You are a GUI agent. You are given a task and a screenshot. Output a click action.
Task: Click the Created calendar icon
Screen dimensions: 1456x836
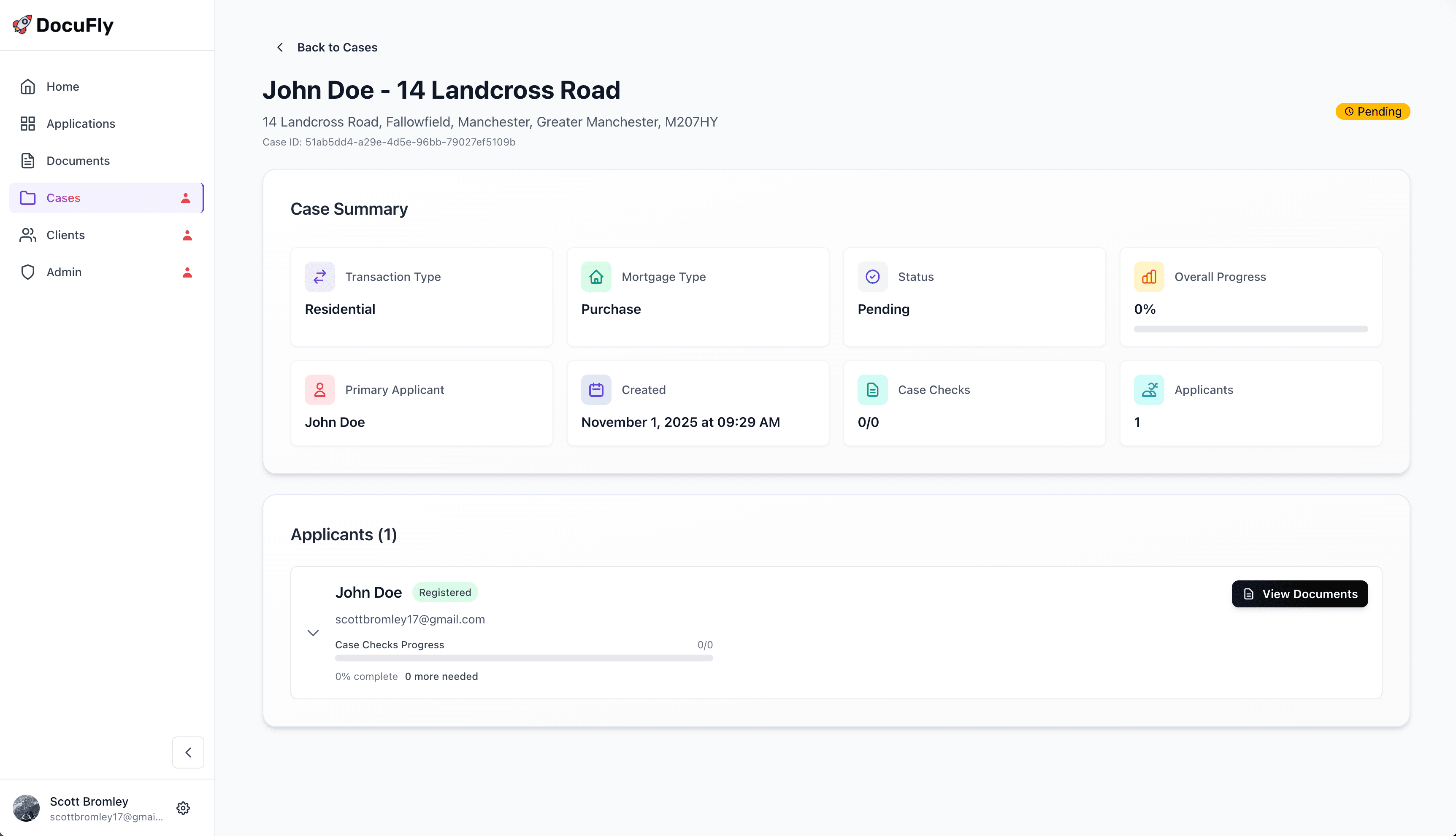point(595,390)
